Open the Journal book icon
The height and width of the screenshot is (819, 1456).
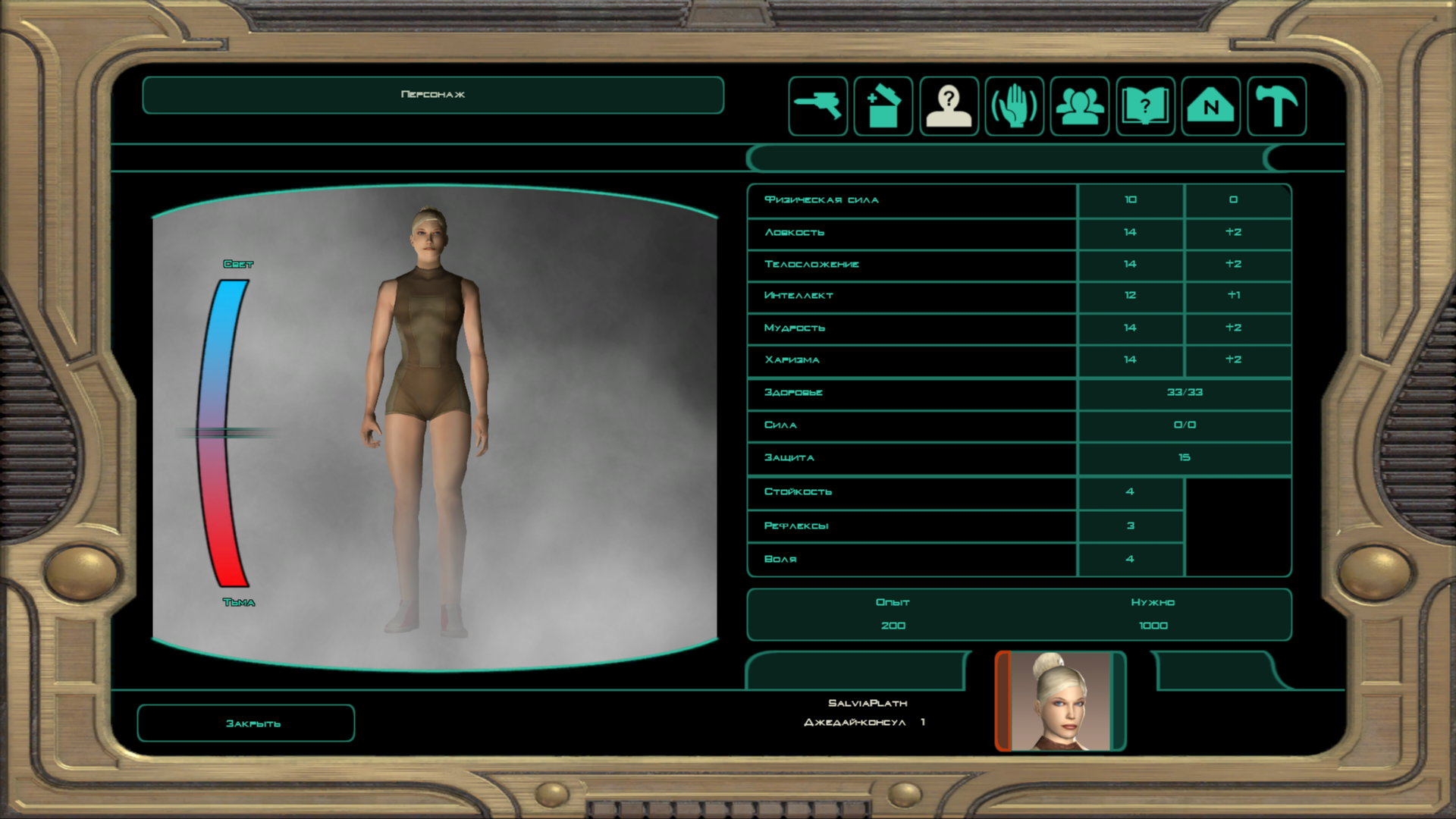[x=1145, y=106]
